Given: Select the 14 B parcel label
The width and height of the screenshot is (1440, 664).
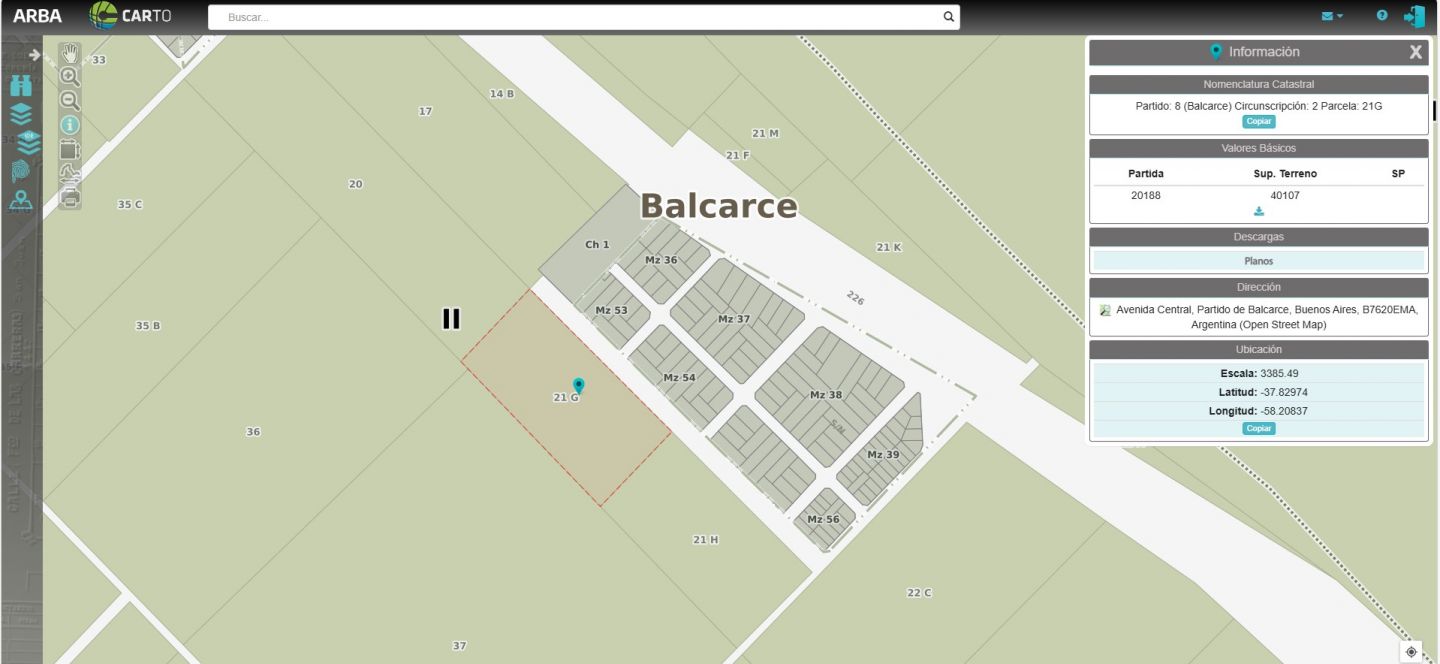Looking at the screenshot, I should [x=502, y=94].
